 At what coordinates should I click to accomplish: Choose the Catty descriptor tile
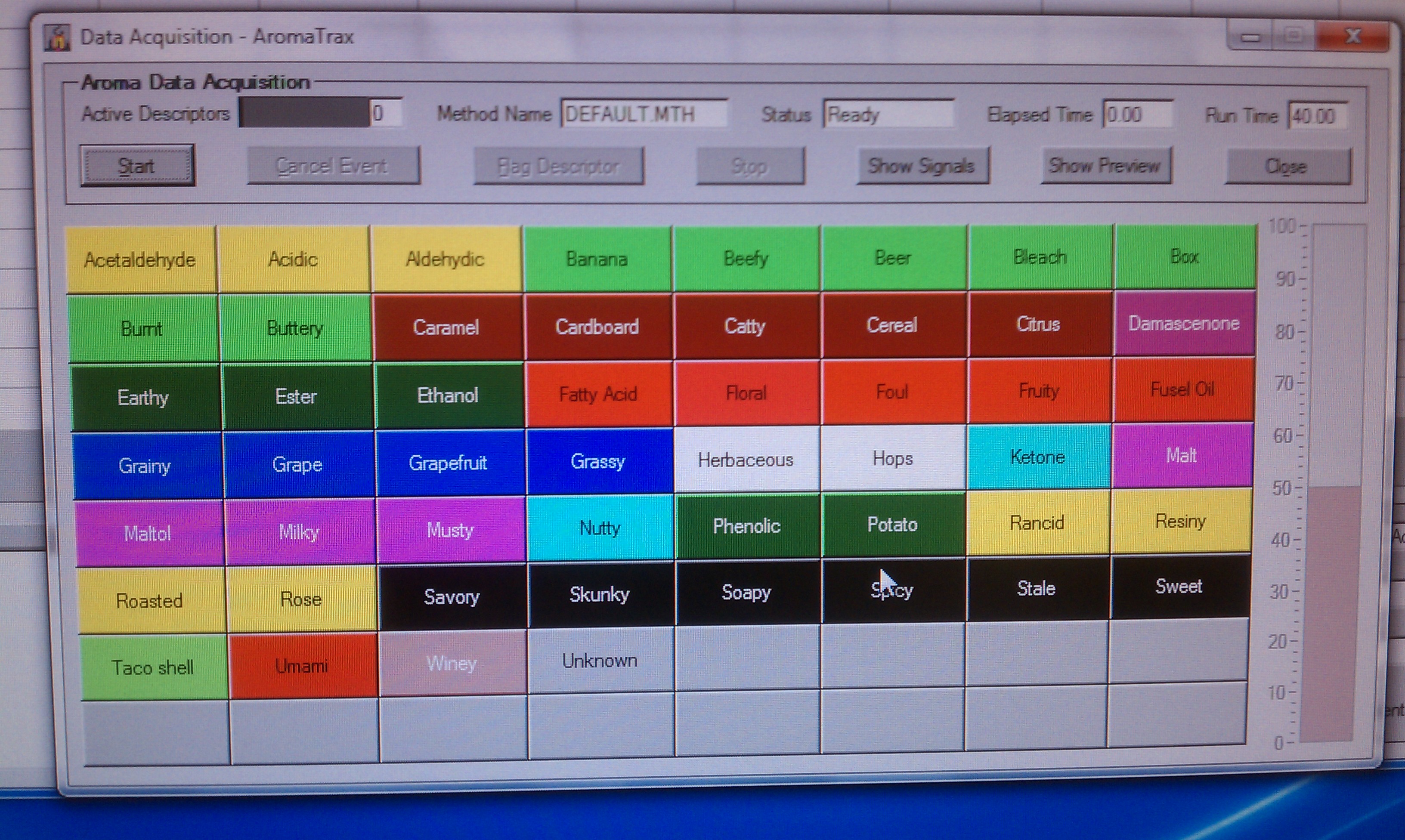point(747,325)
